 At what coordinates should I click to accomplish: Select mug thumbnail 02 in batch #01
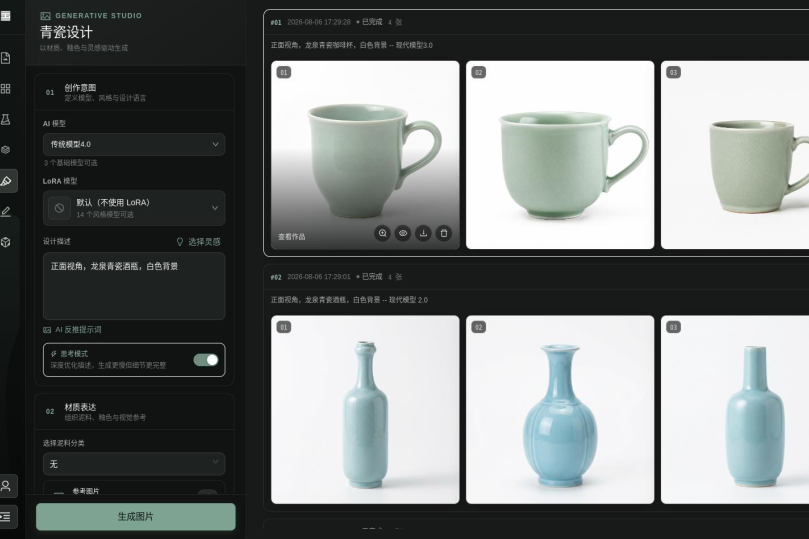pyautogui.click(x=560, y=155)
